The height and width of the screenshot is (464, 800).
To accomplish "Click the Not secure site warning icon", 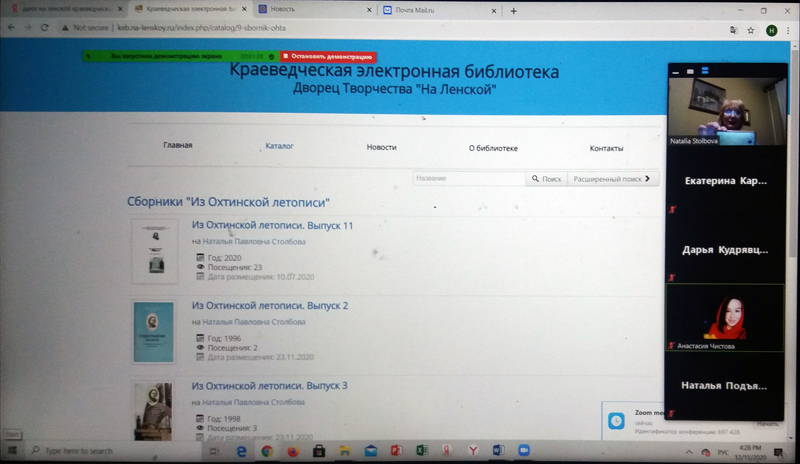I will click(65, 28).
